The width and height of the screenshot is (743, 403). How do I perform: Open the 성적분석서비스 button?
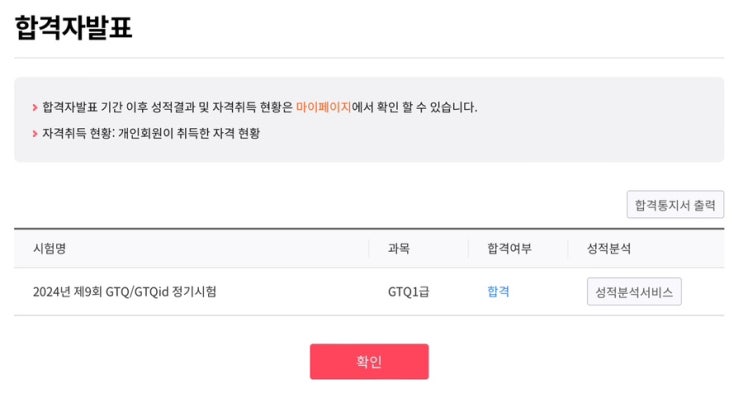[634, 292]
